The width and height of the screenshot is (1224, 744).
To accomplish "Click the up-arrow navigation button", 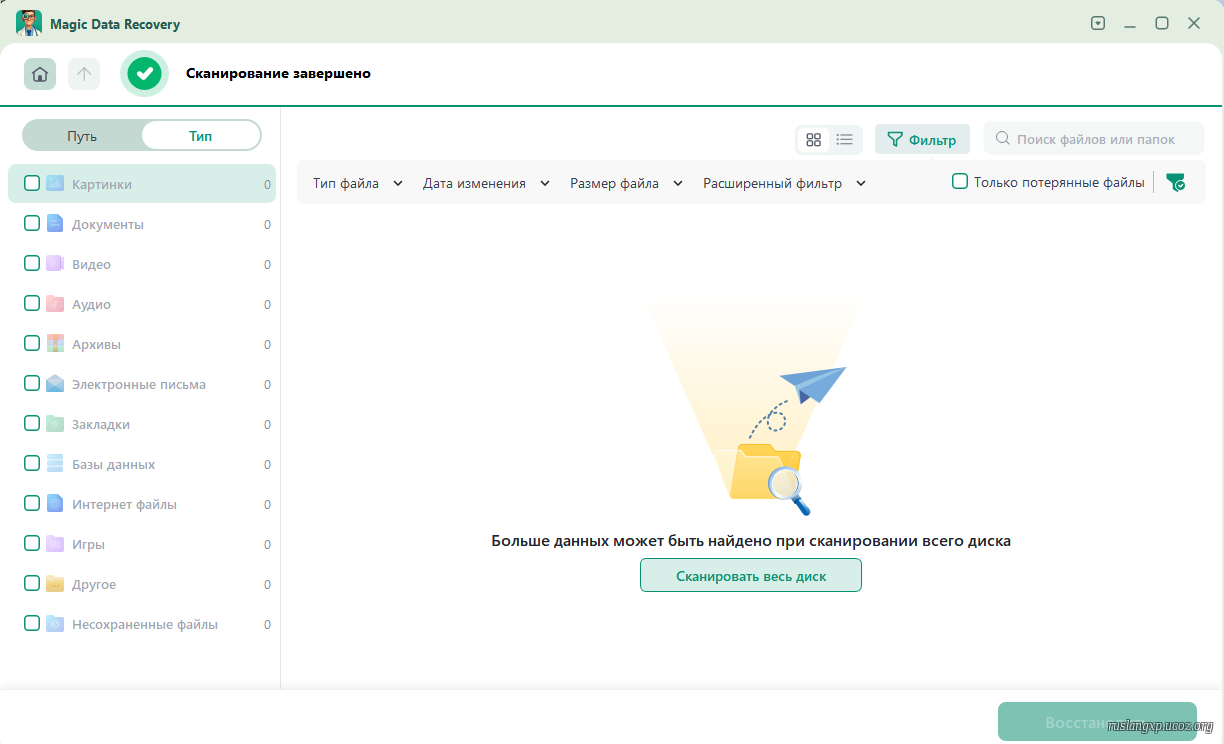I will [84, 74].
